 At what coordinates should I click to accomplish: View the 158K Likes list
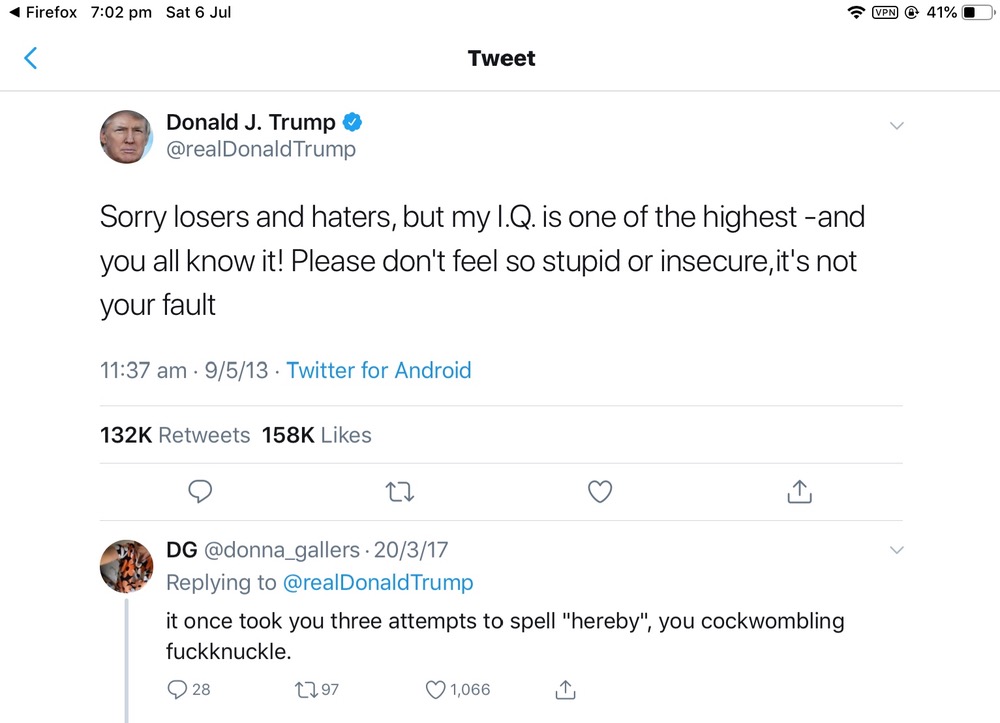tap(316, 435)
